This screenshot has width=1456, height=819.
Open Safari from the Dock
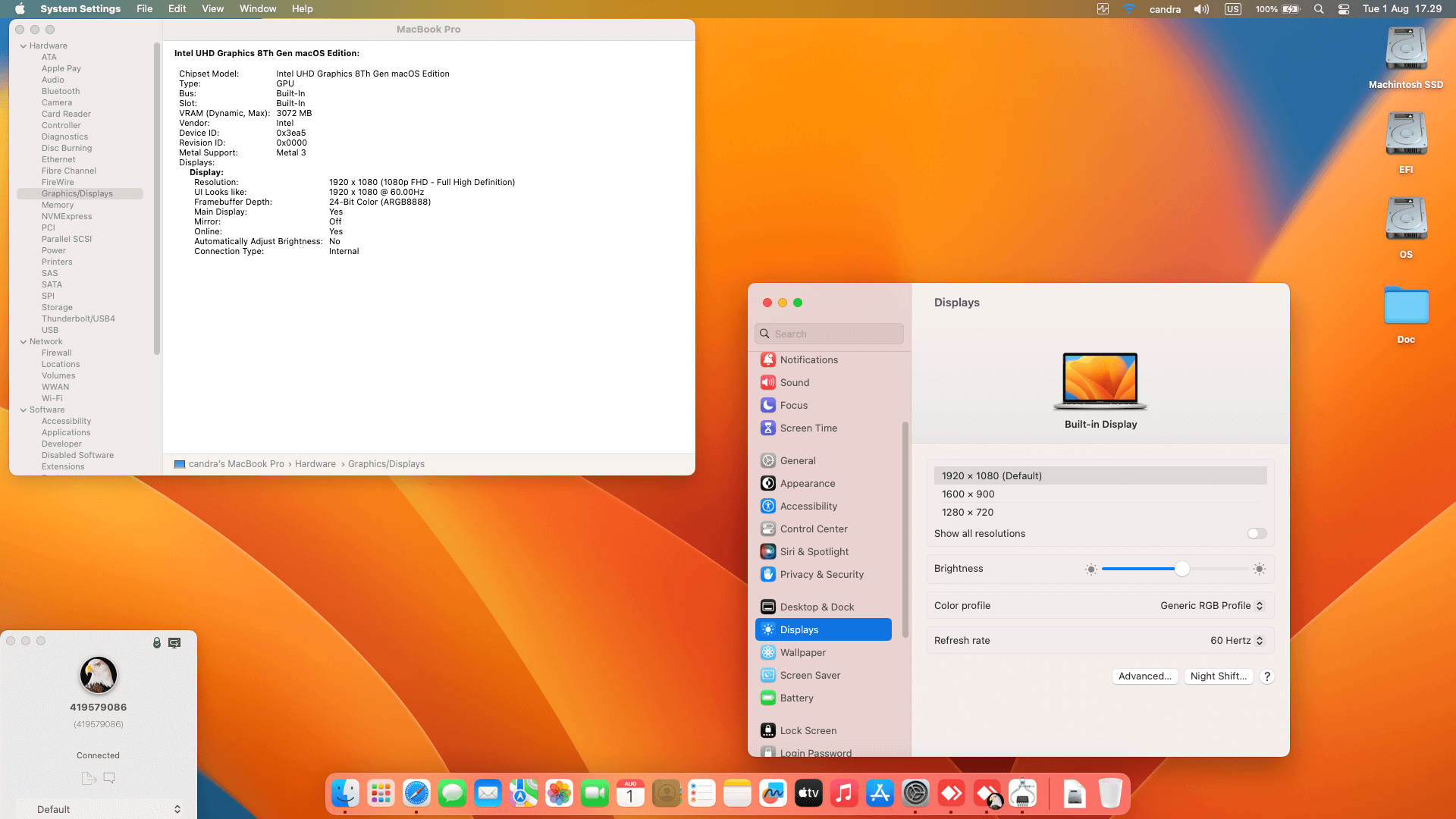coord(416,793)
